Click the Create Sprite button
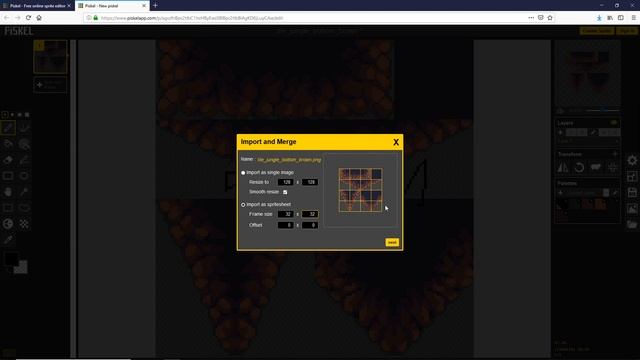The image size is (640, 360). [597, 31]
